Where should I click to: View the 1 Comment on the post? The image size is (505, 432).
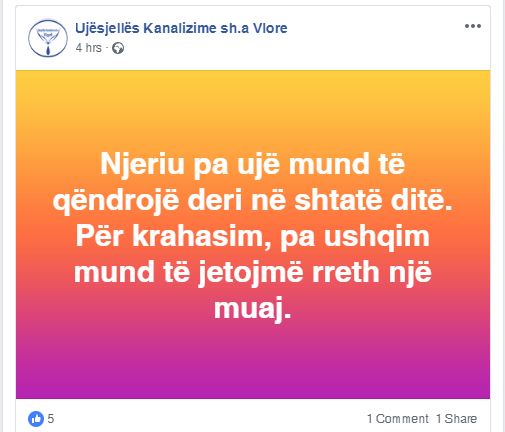pos(398,419)
